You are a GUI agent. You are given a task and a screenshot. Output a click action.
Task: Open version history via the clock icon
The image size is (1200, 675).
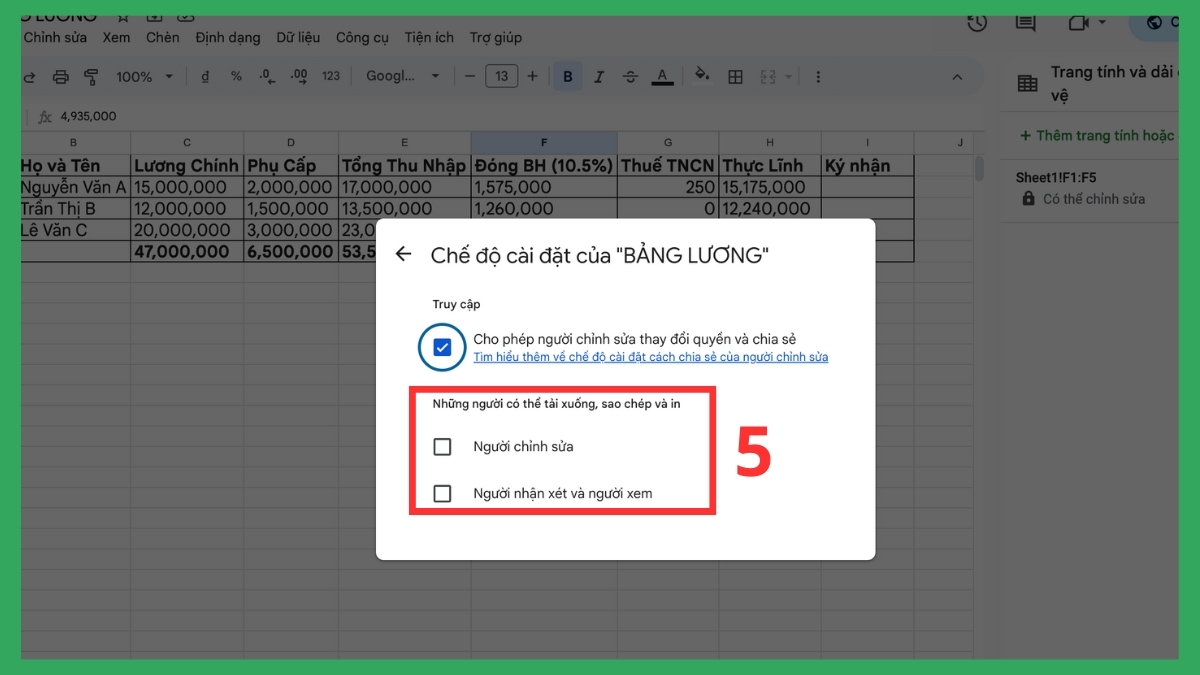tap(976, 20)
